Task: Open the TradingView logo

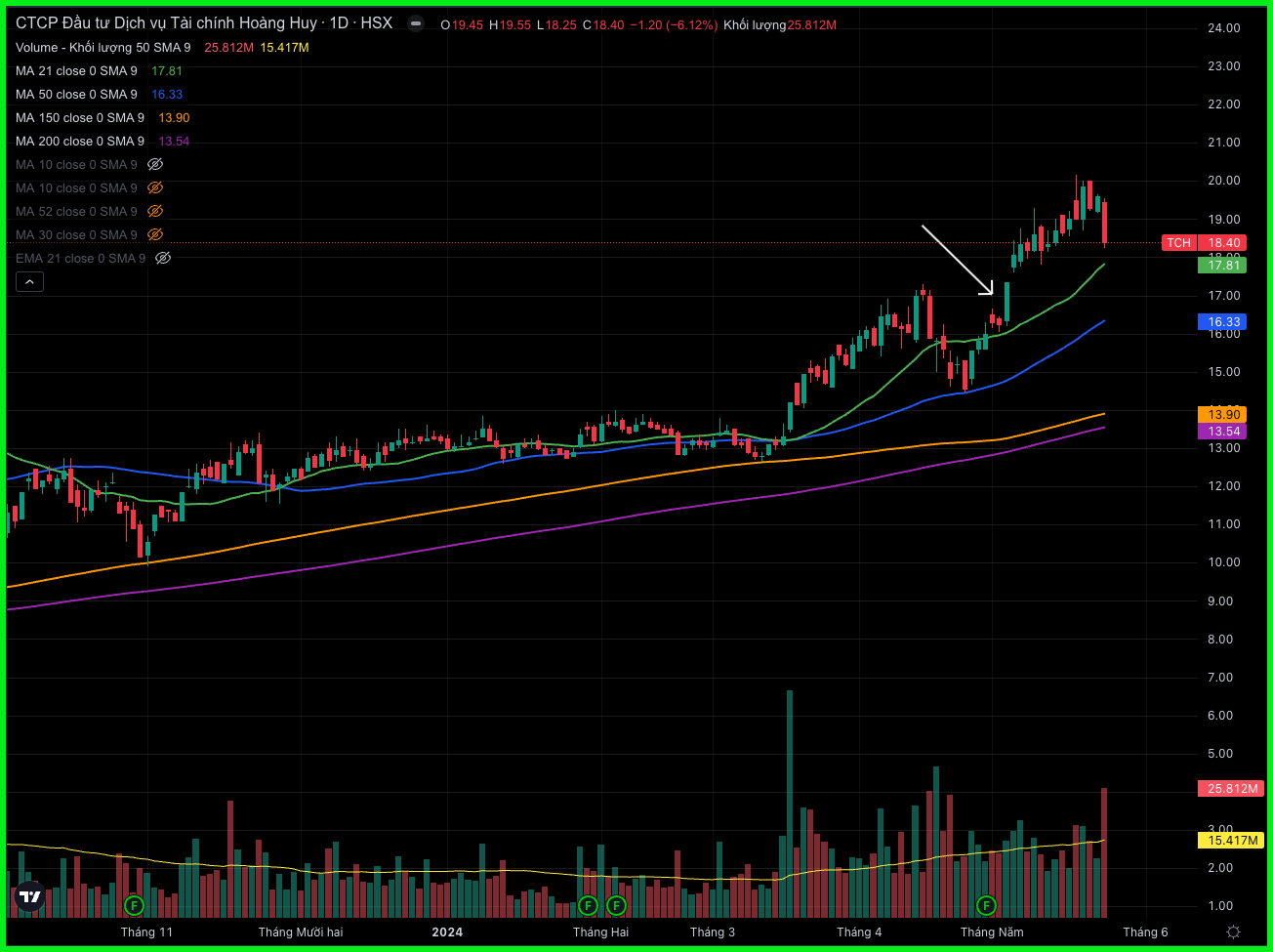Action: point(30,895)
